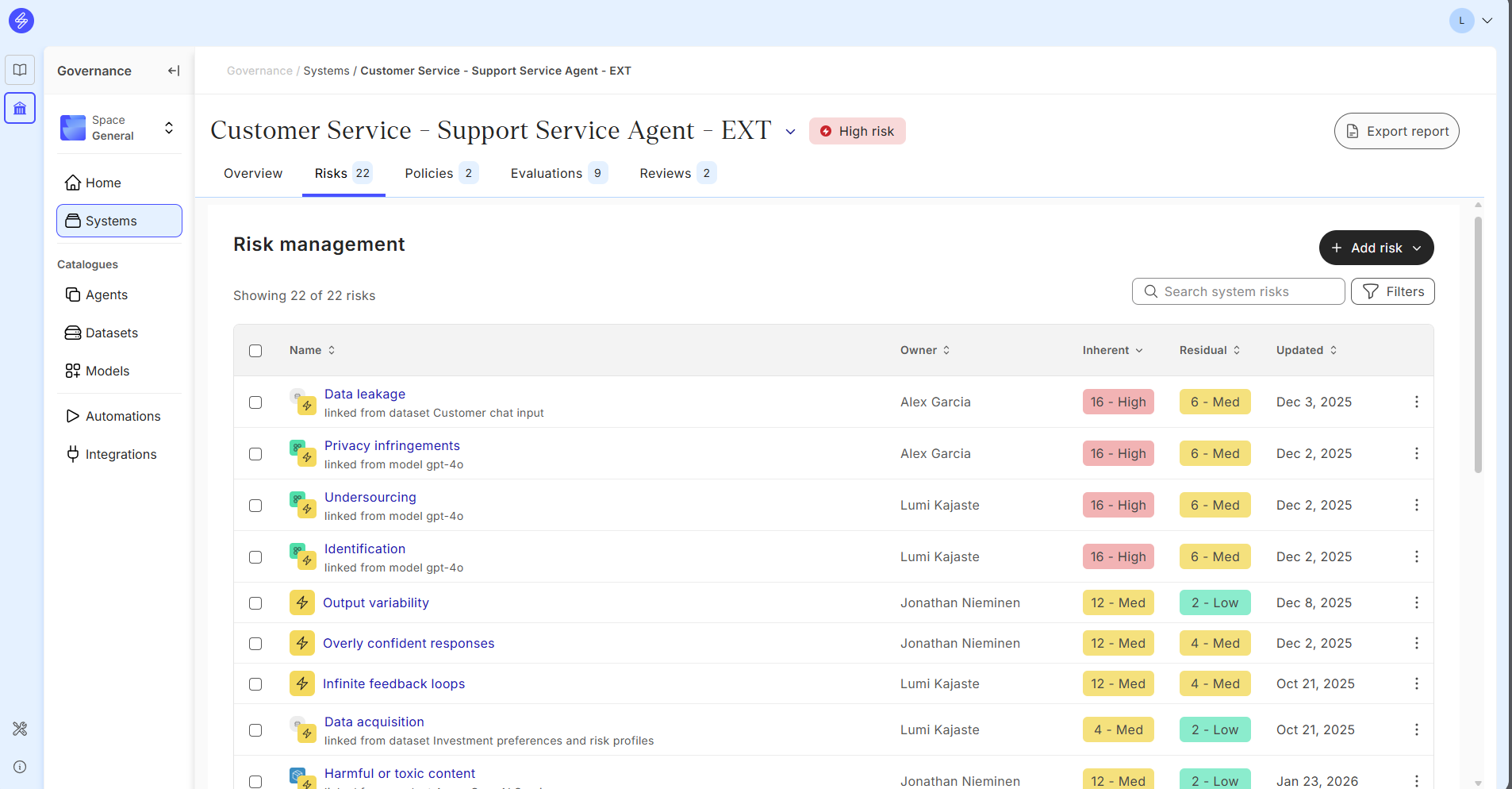The height and width of the screenshot is (789, 1512).
Task: Click the governance building icon in left rail
Action: pos(20,108)
